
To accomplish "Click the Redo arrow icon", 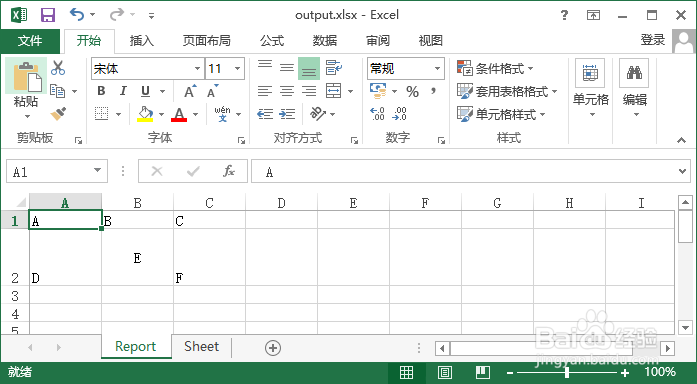I will 117,15.
